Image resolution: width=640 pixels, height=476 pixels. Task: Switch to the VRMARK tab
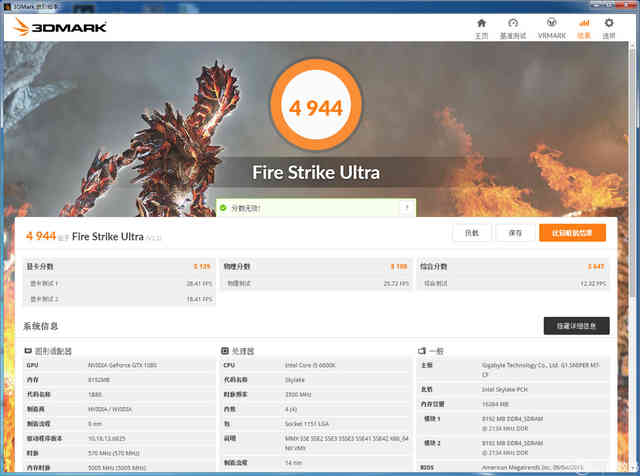click(x=552, y=28)
